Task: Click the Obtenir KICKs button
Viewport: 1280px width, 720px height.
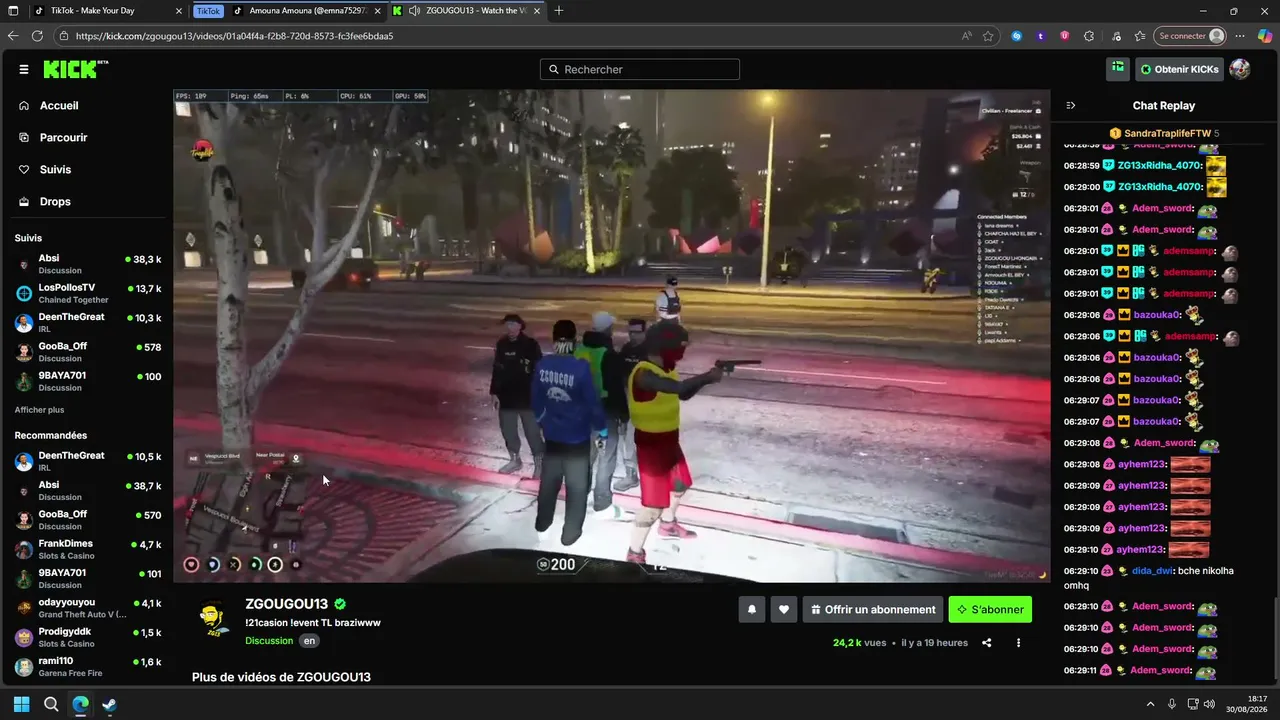Action: point(1179,69)
